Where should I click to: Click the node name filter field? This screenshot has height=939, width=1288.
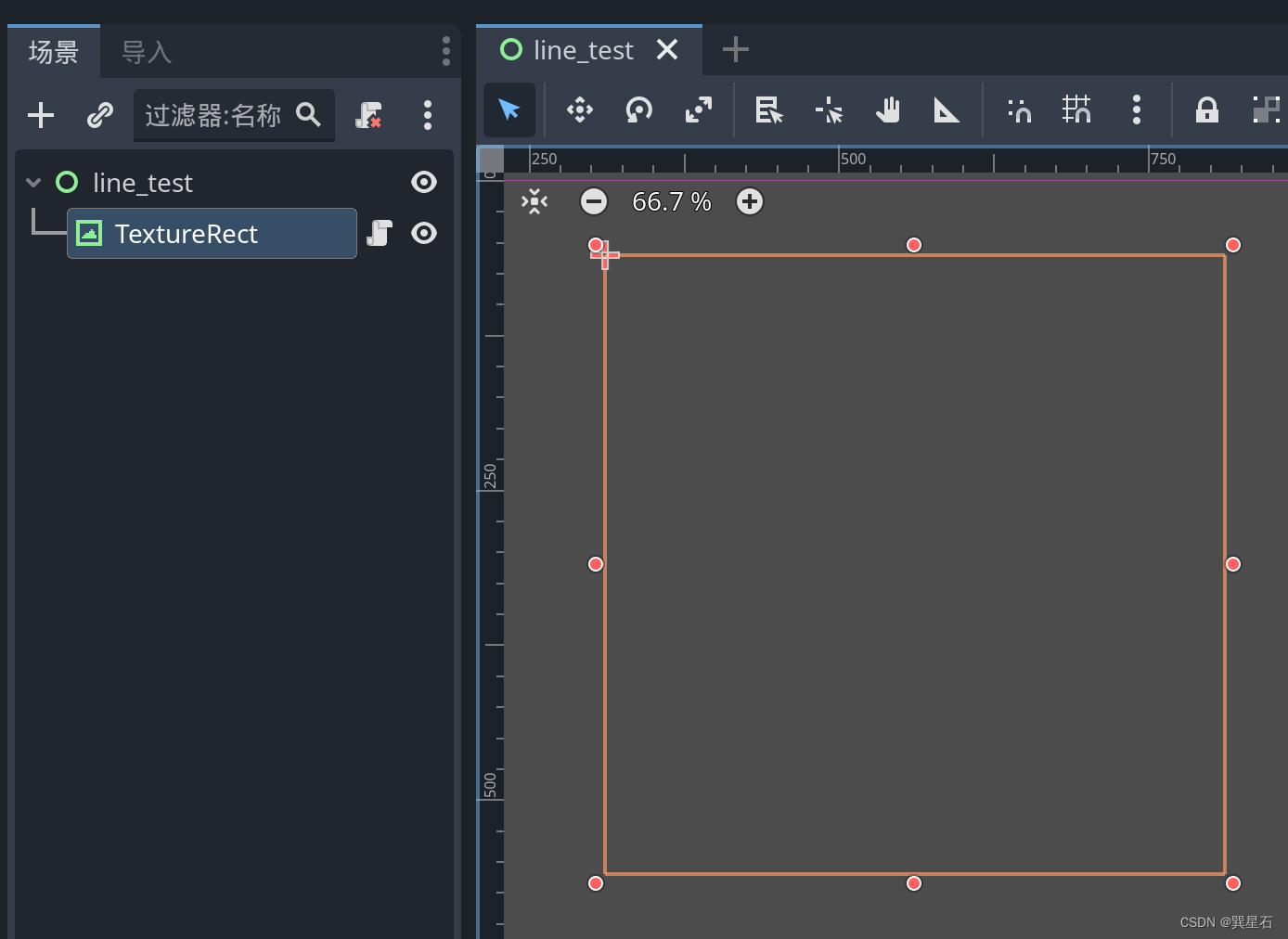click(234, 115)
